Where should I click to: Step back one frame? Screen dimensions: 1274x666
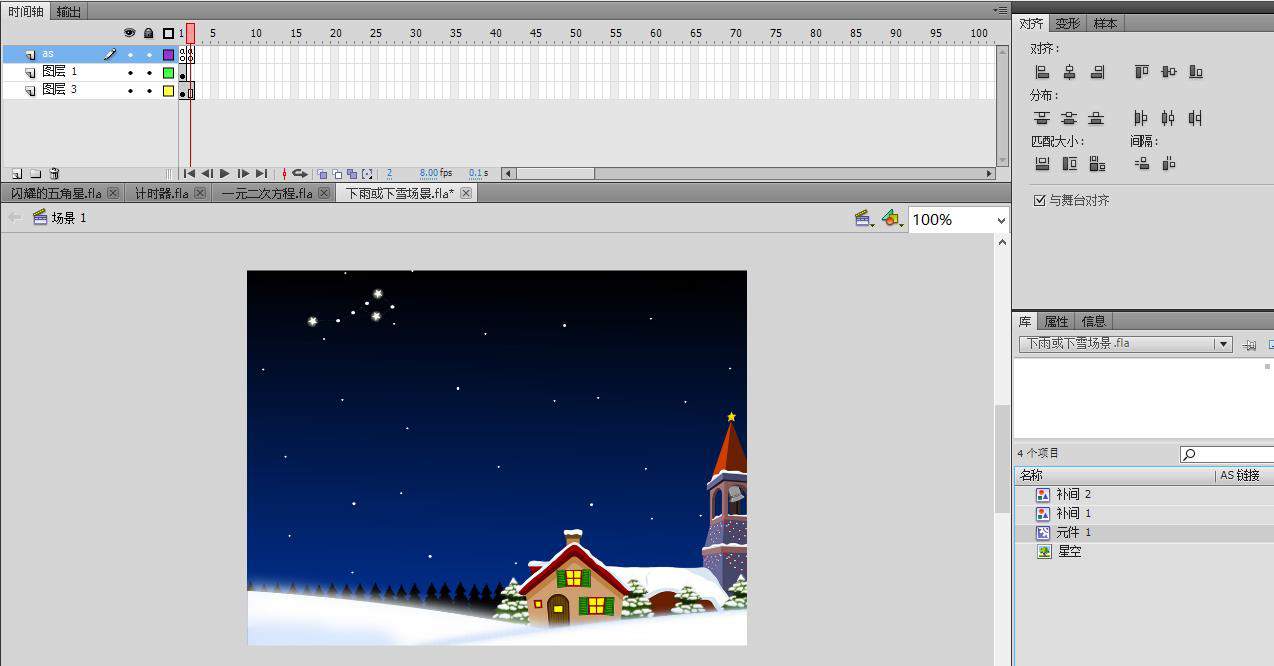pos(207,174)
